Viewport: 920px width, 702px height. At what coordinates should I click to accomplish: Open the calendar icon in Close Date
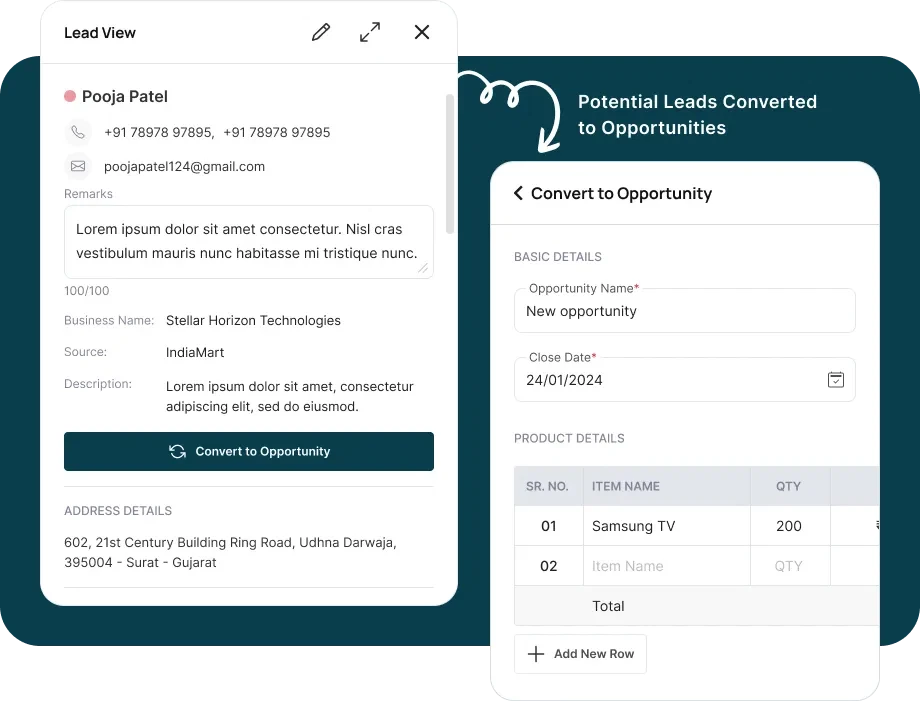click(x=836, y=380)
